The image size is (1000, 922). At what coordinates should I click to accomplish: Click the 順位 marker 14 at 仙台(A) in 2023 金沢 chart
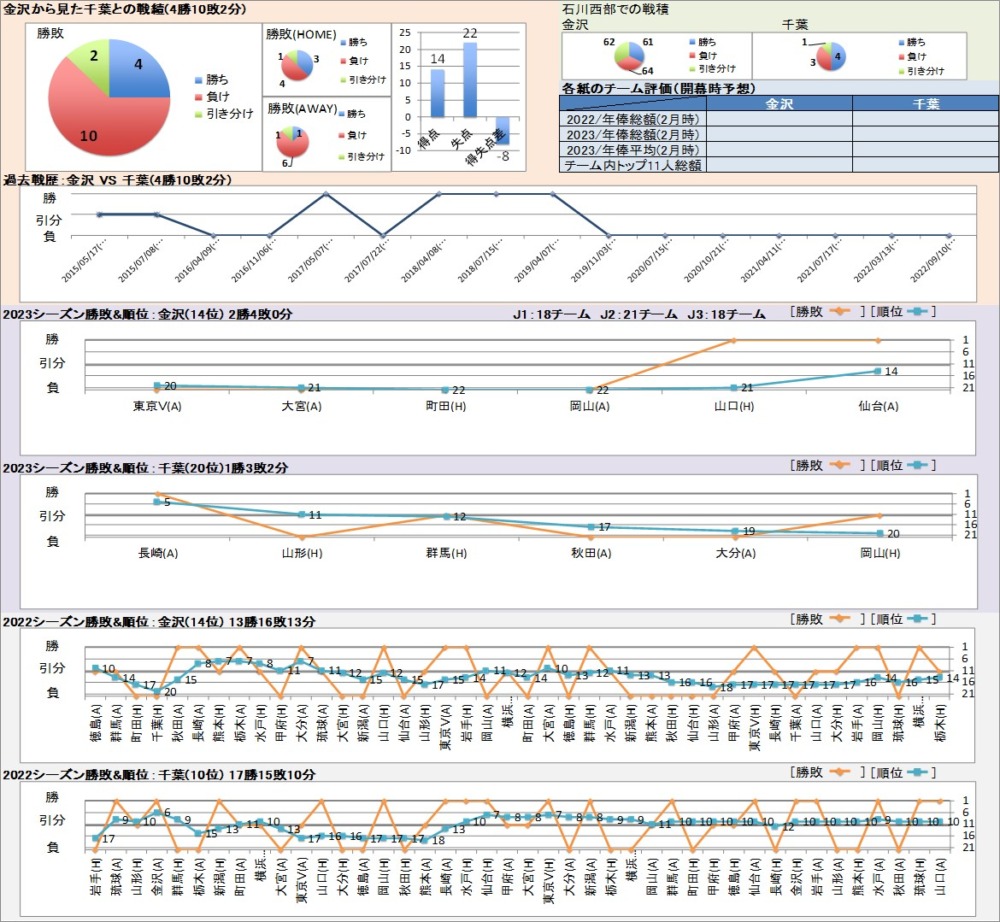(x=877, y=371)
